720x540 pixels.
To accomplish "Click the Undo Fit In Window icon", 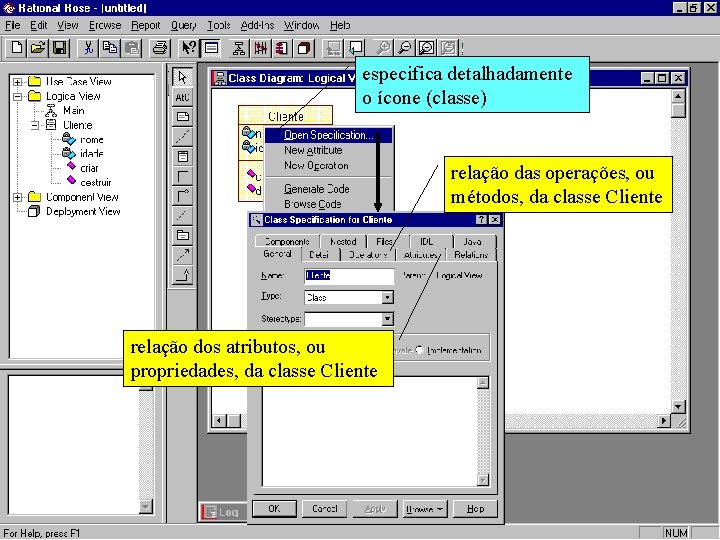I will tap(448, 48).
